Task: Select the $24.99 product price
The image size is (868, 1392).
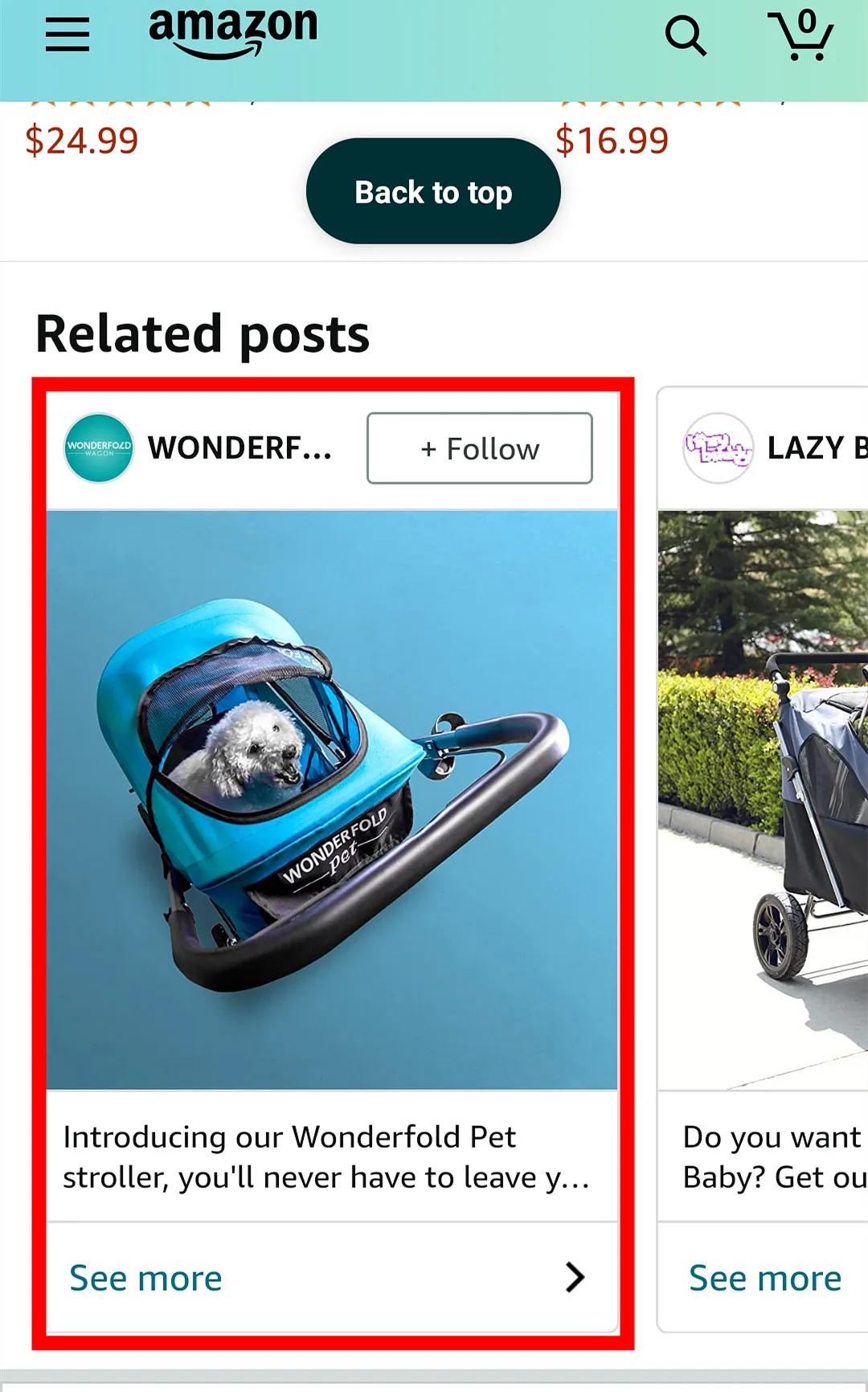Action: tap(82, 141)
